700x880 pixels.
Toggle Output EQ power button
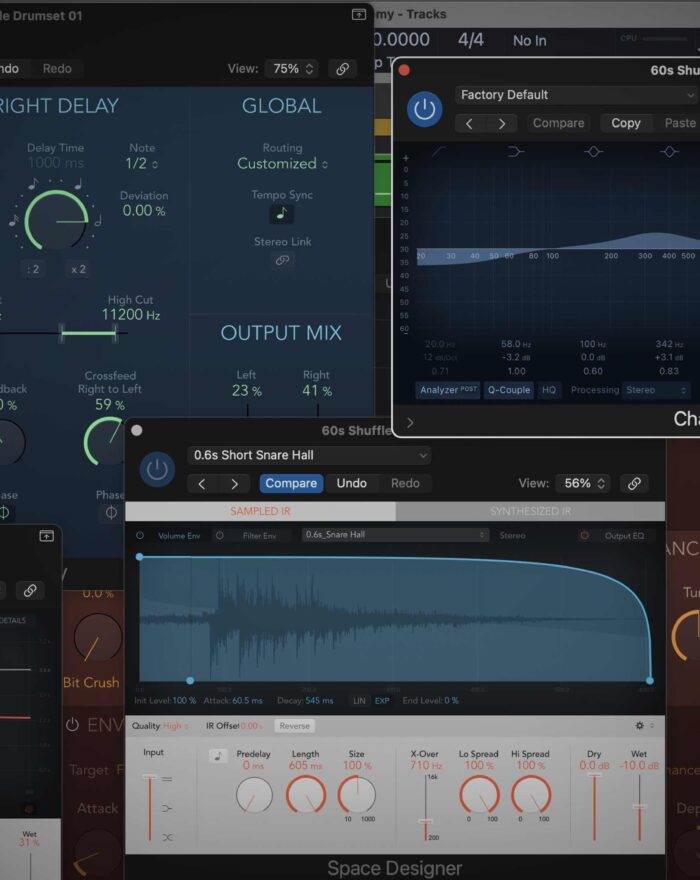pyautogui.click(x=584, y=535)
